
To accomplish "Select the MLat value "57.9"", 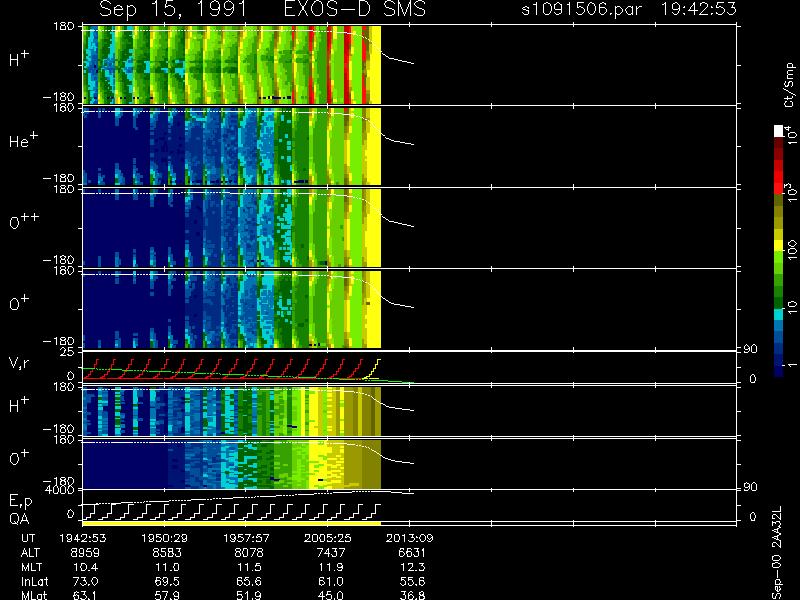I will pyautogui.click(x=167, y=595).
